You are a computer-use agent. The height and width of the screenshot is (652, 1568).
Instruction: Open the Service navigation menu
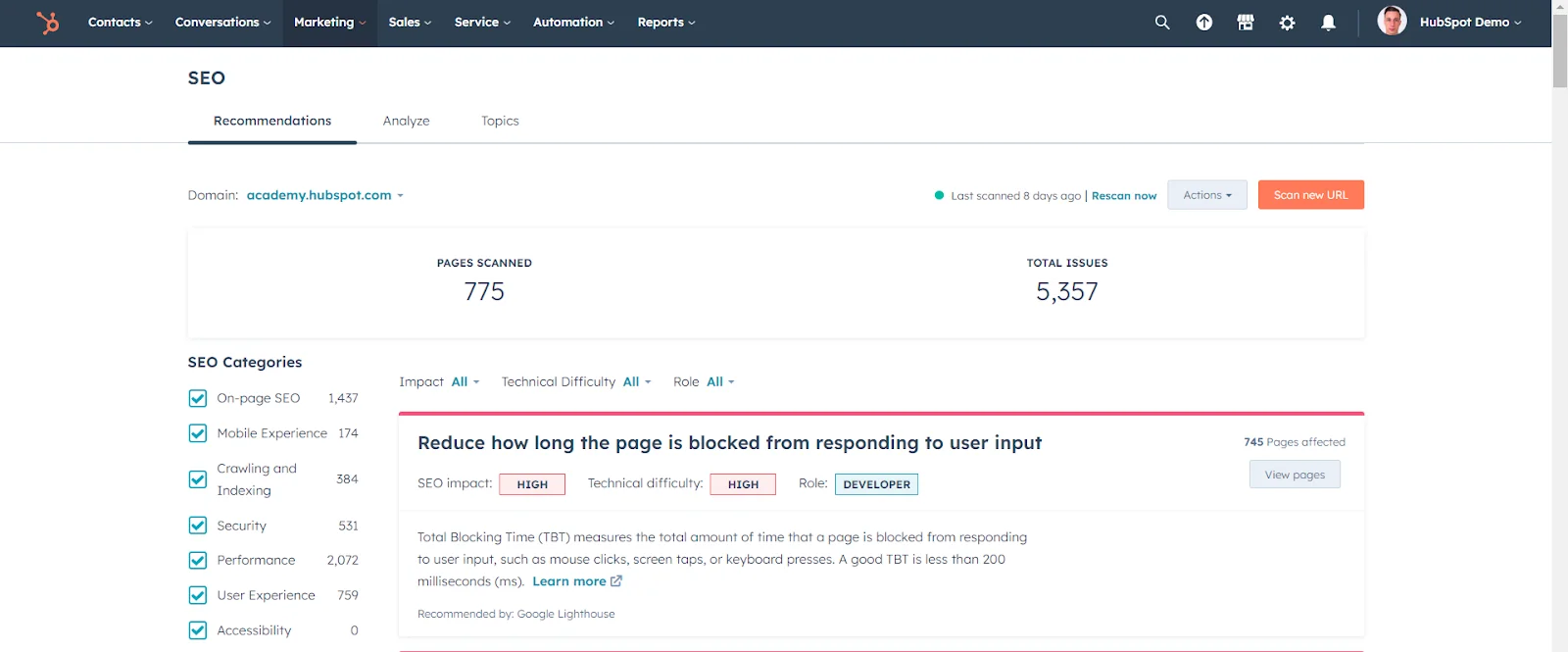(482, 22)
